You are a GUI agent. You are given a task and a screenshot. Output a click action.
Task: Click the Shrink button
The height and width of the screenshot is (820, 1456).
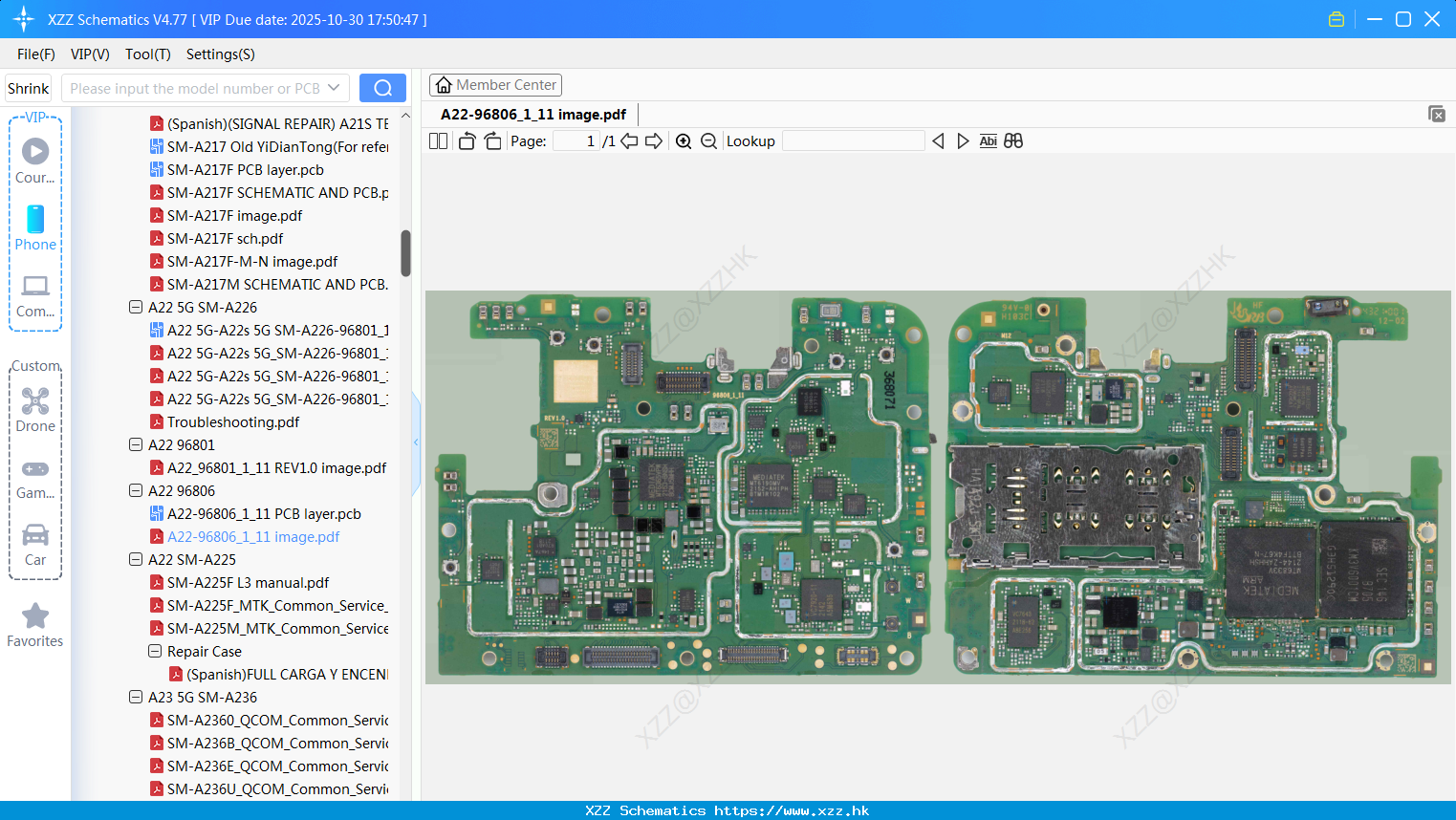pos(28,88)
